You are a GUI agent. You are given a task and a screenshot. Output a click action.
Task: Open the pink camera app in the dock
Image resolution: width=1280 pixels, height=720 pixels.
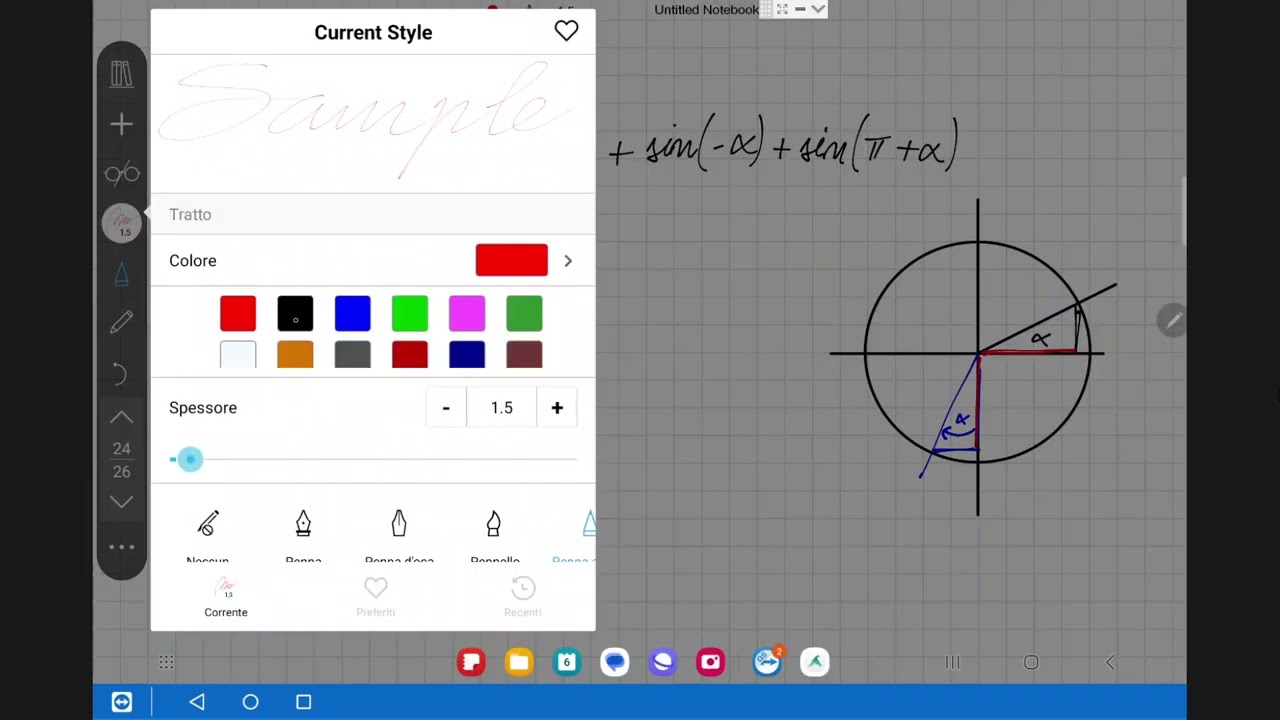(x=710, y=661)
